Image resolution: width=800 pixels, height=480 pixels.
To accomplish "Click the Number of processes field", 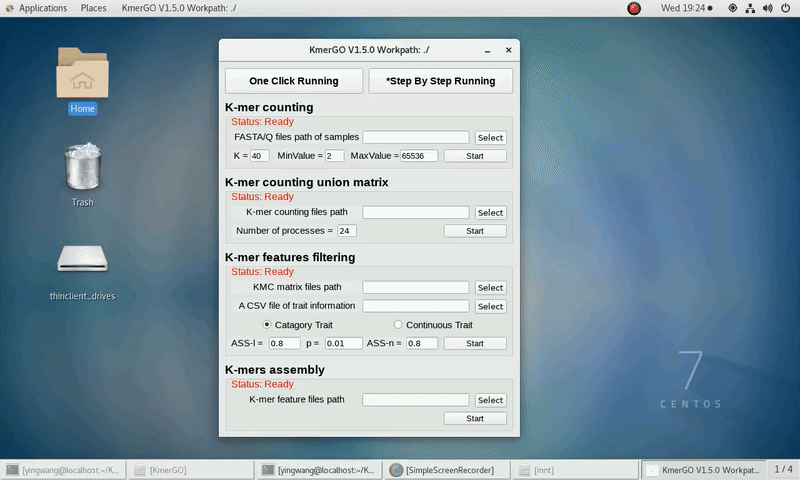I will pyautogui.click(x=347, y=231).
